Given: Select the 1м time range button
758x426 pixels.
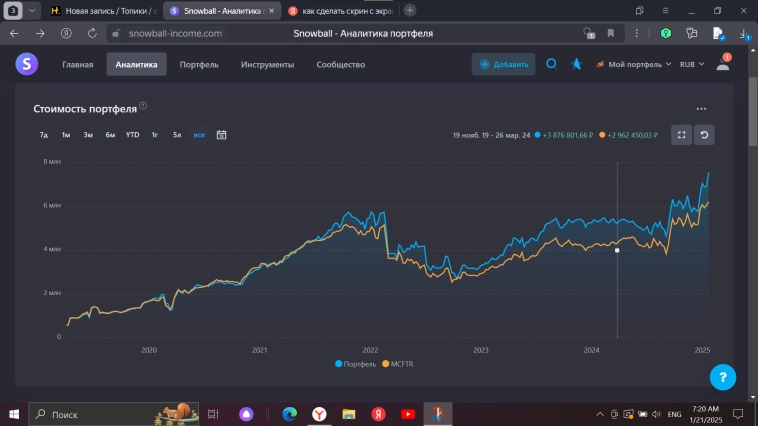Looking at the screenshot, I should (65, 135).
